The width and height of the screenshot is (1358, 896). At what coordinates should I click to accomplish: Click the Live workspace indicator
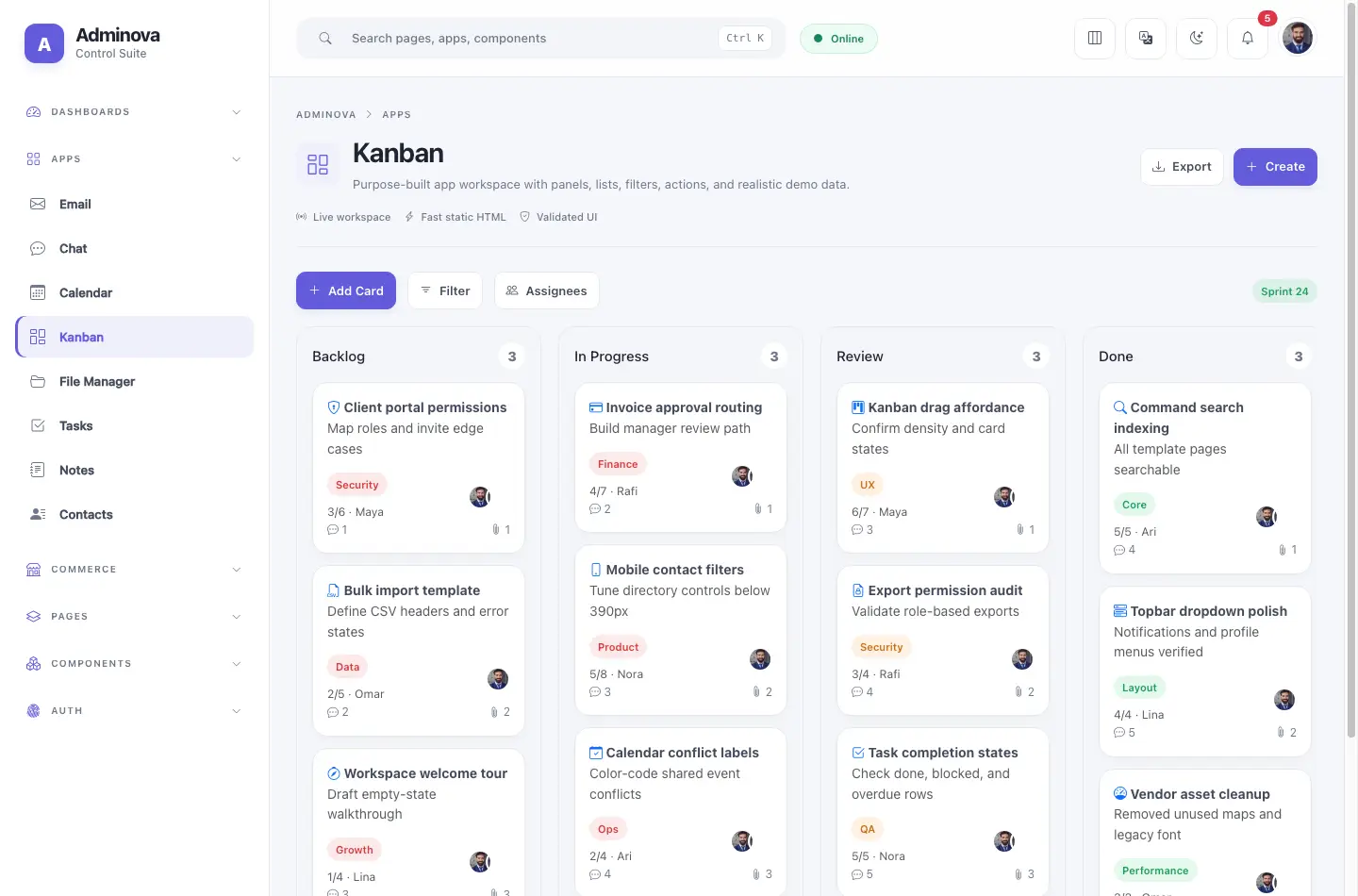(343, 217)
